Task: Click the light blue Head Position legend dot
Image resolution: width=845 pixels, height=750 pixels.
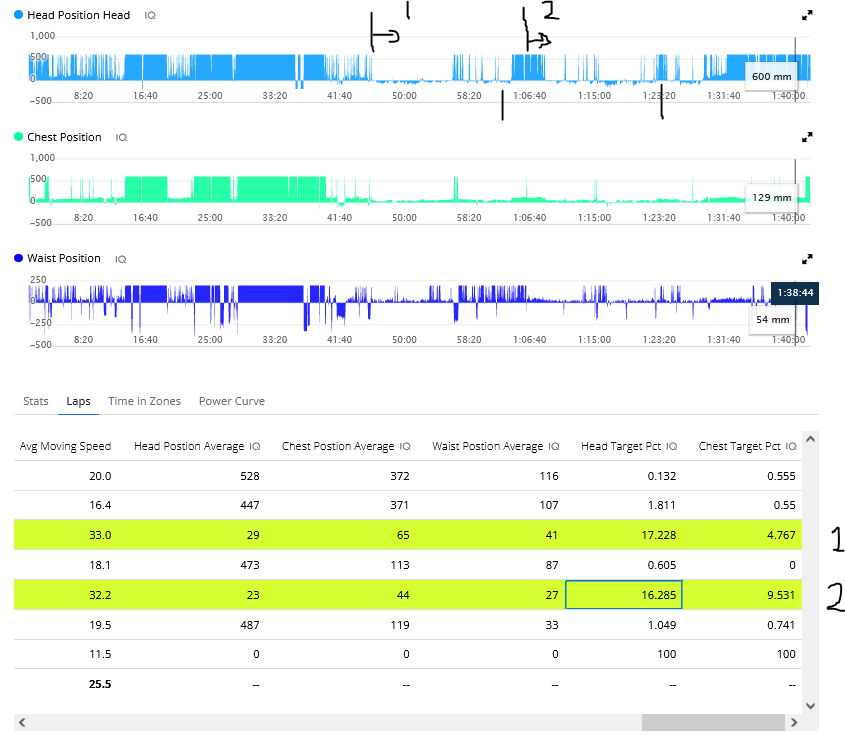Action: pyautogui.click(x=19, y=16)
